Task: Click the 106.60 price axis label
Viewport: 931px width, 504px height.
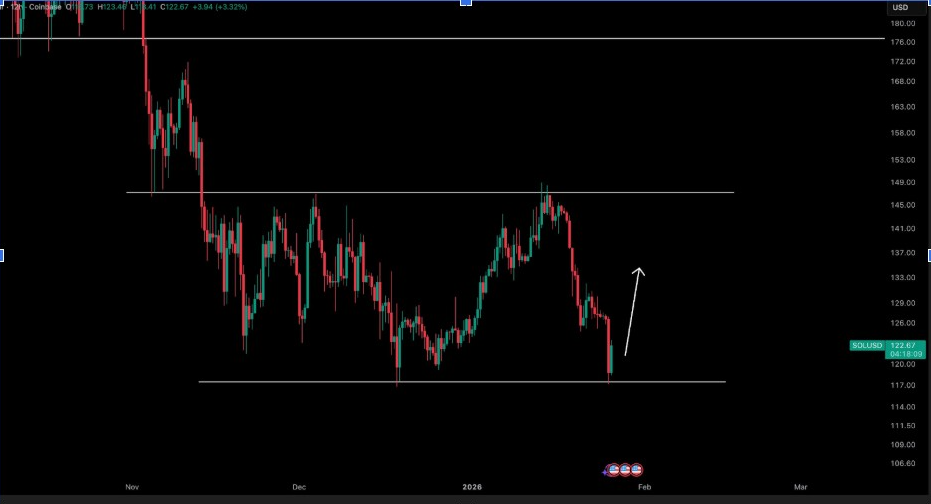Action: [x=902, y=463]
